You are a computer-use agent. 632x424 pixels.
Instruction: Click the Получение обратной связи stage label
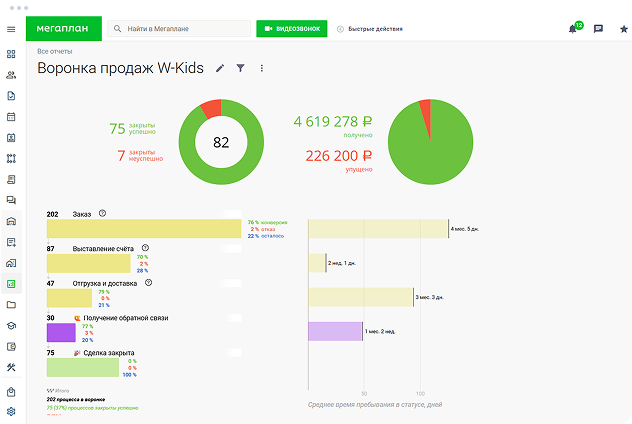tap(126, 318)
